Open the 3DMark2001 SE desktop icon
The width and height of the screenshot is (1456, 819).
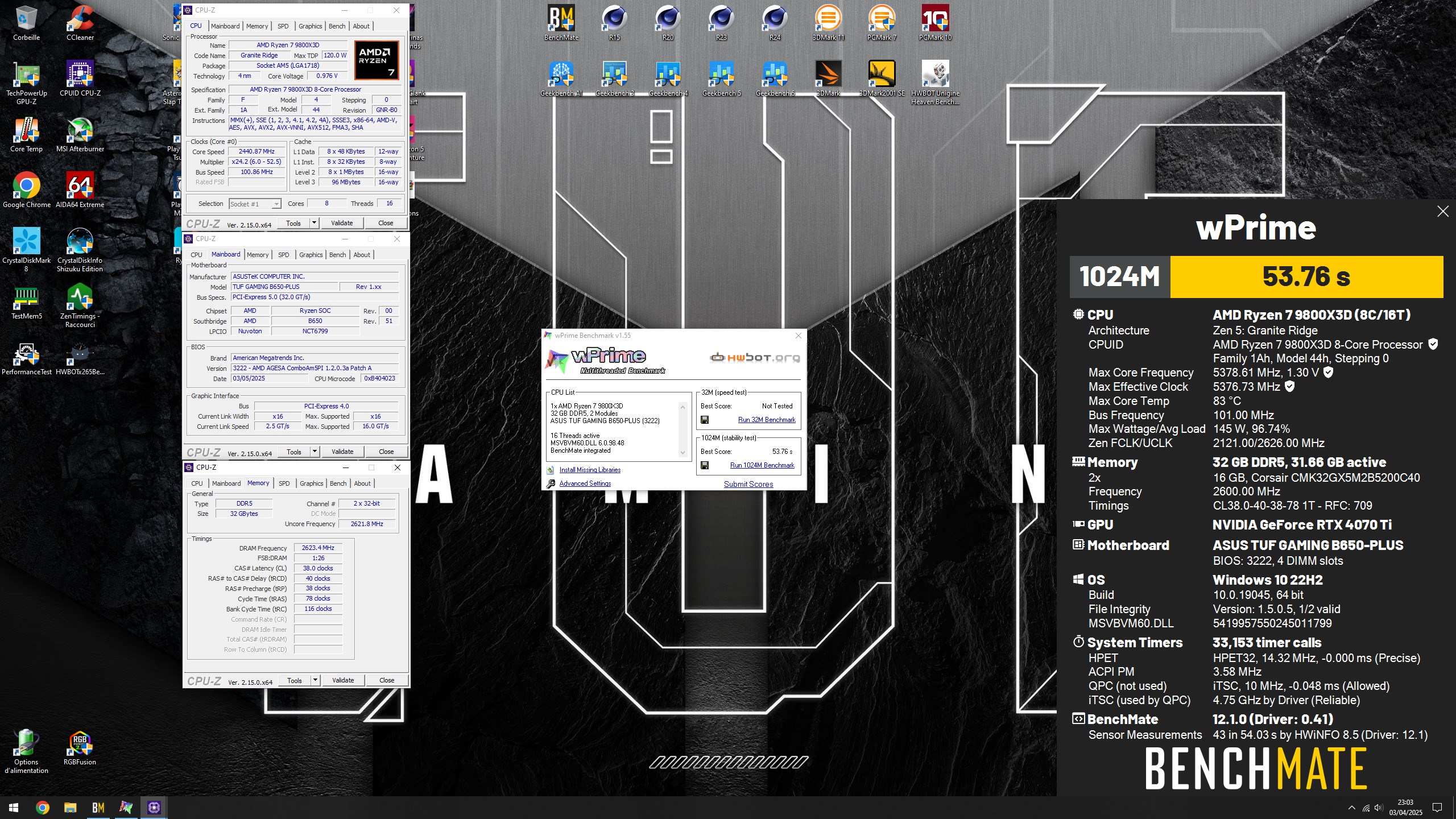tap(882, 78)
